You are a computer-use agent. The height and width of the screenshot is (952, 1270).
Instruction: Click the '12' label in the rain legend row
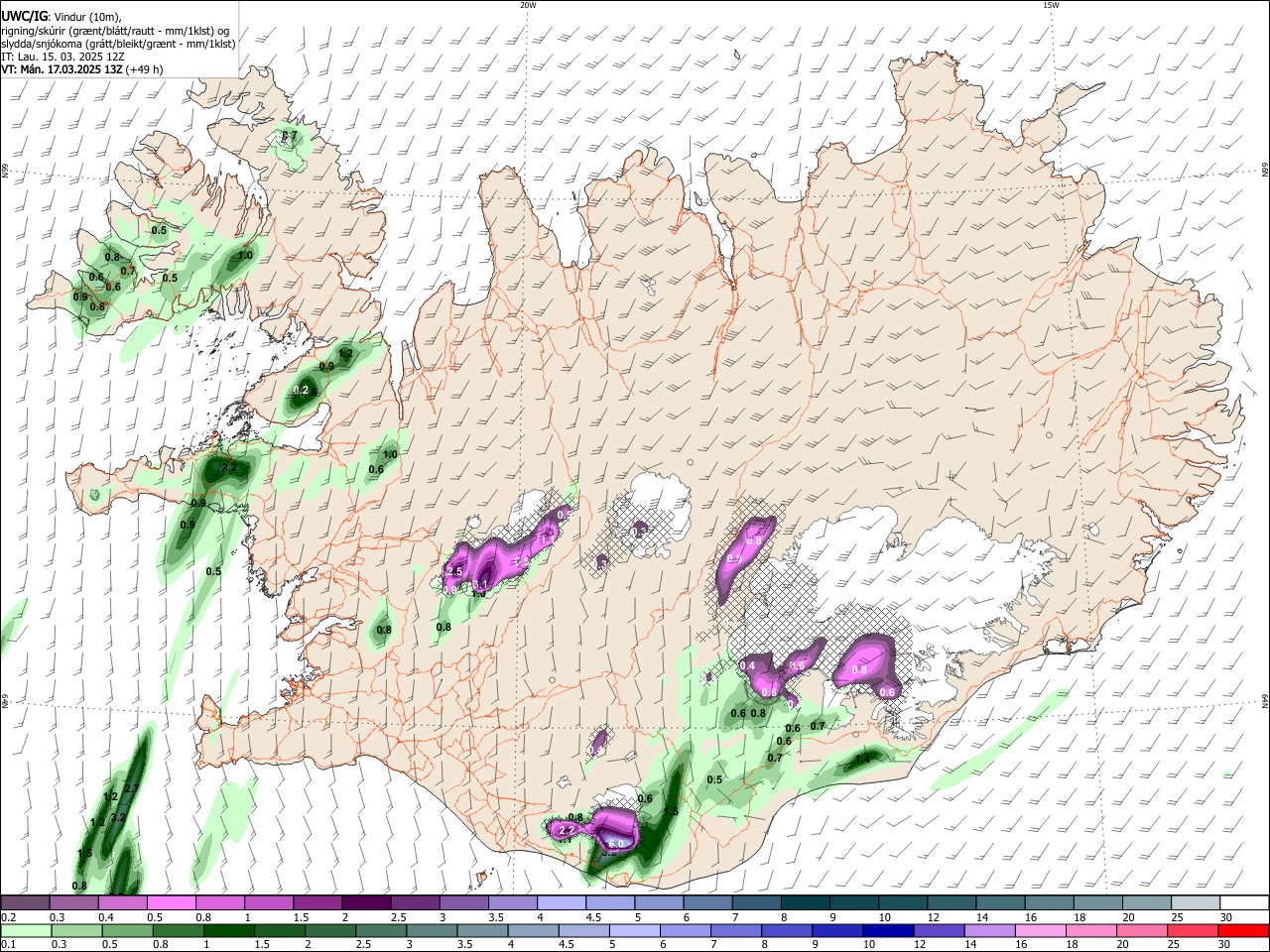click(919, 945)
